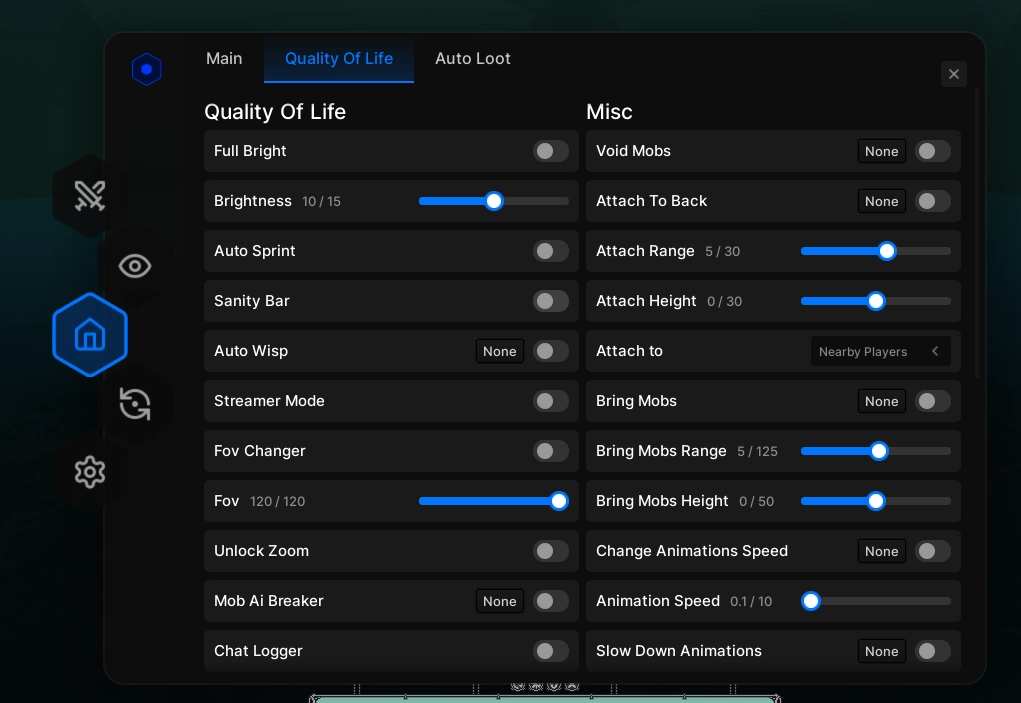Click the chevron arrow beside Nearby Players

point(935,351)
